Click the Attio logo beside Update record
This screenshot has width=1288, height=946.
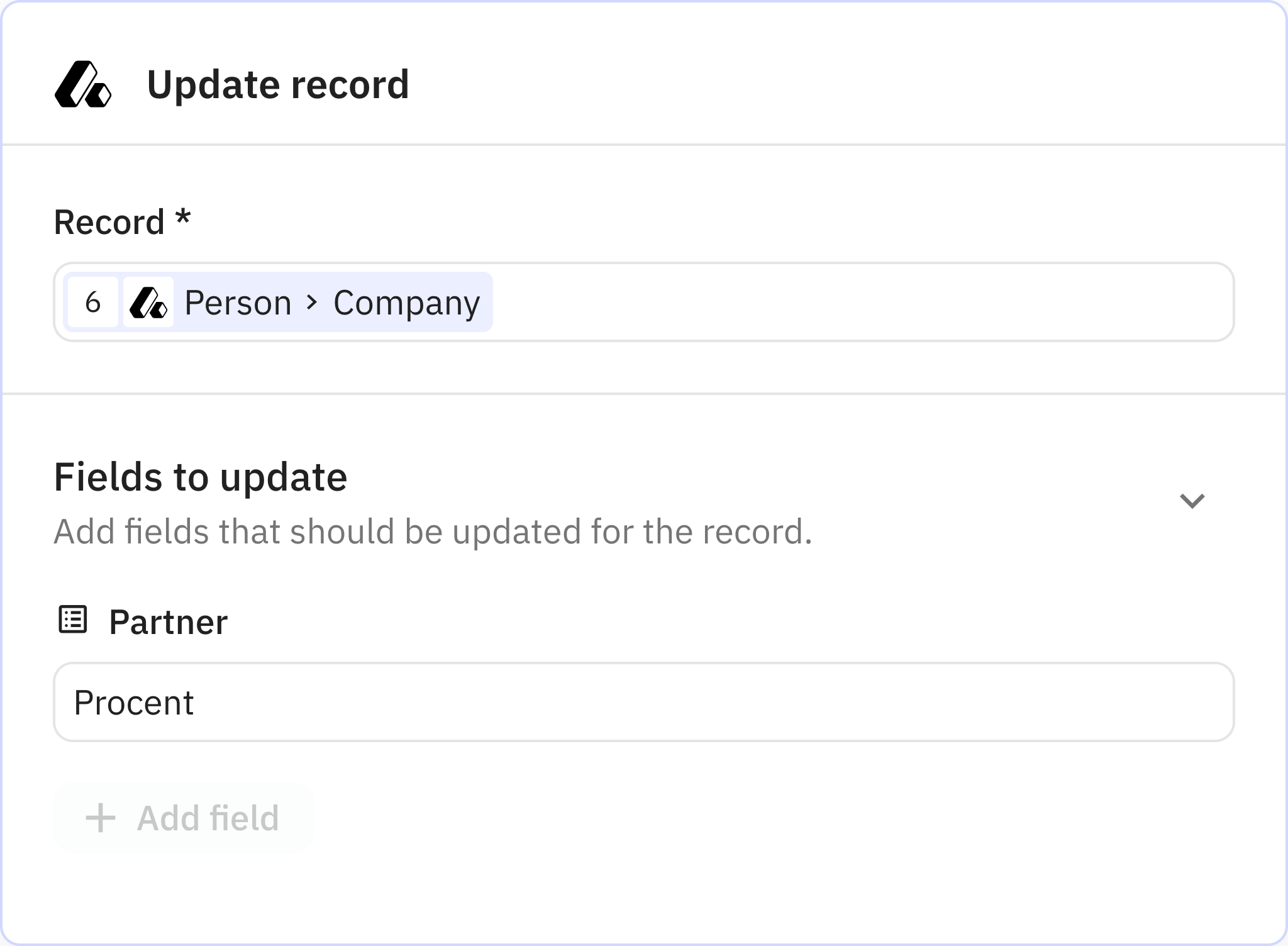point(84,85)
